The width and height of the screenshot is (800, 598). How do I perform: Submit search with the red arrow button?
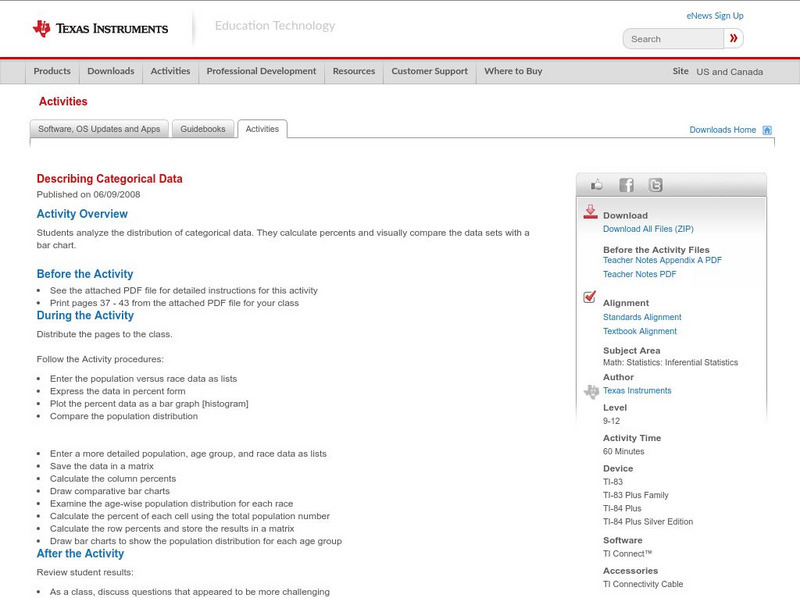point(733,38)
